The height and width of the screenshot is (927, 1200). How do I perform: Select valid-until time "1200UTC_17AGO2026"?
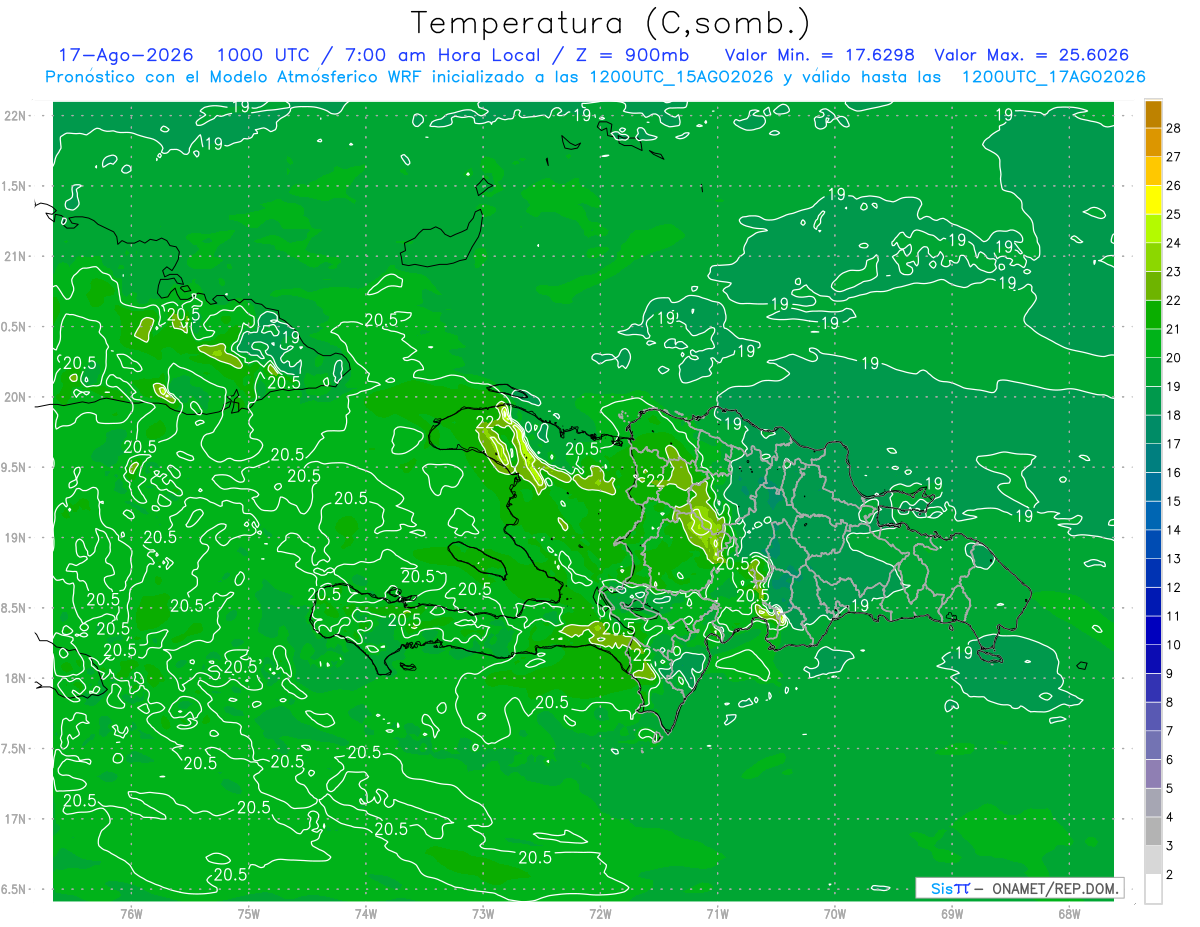pyautogui.click(x=1054, y=77)
